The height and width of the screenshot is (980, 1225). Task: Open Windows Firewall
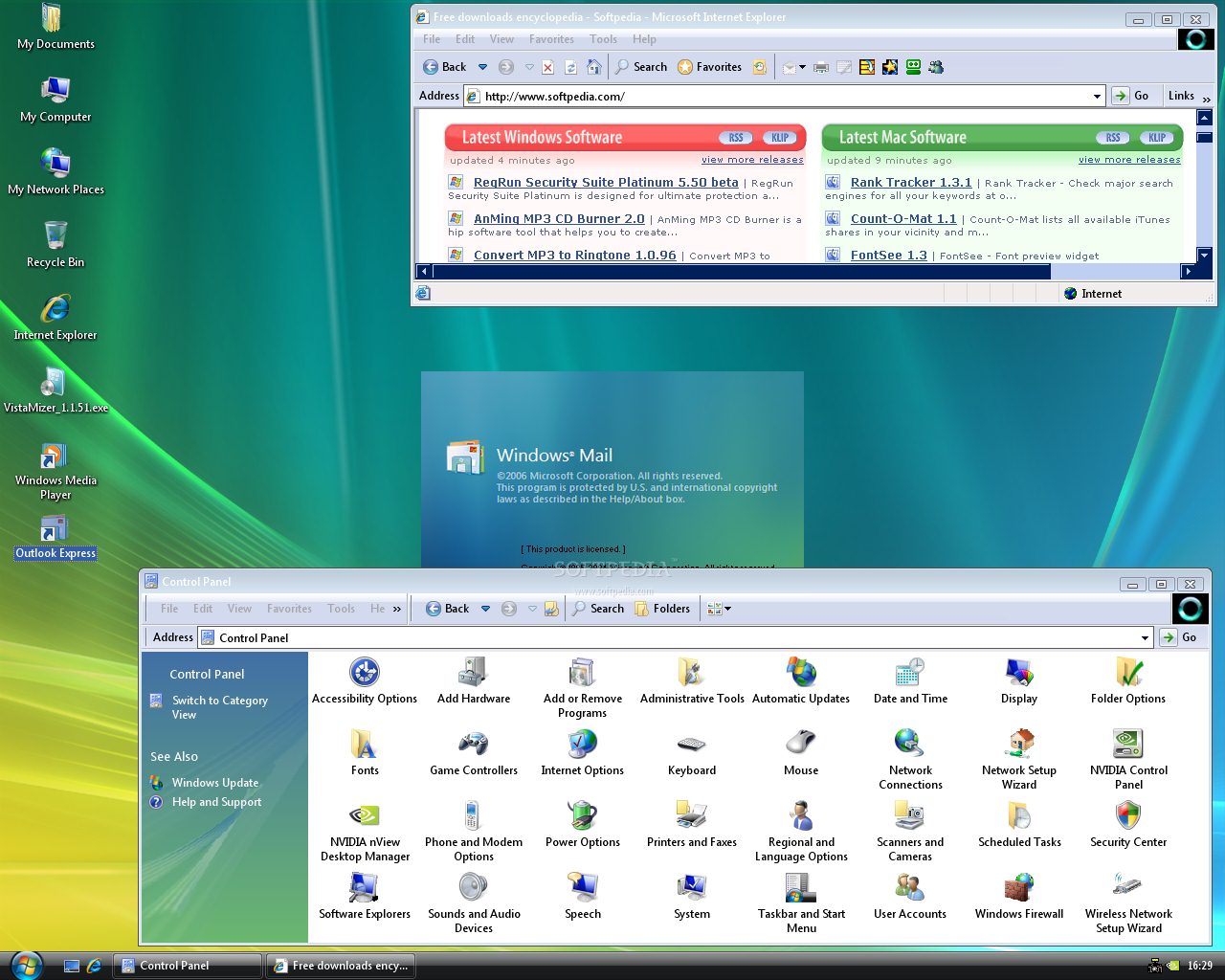tap(1019, 897)
